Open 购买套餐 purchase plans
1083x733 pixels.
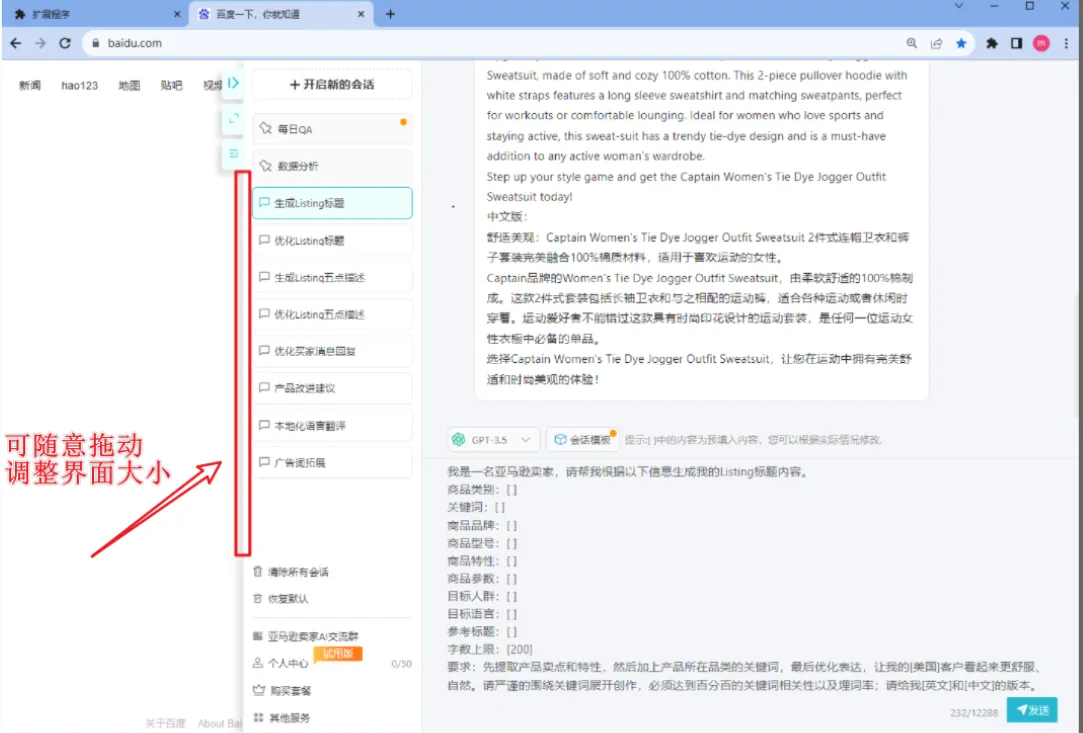pos(282,690)
